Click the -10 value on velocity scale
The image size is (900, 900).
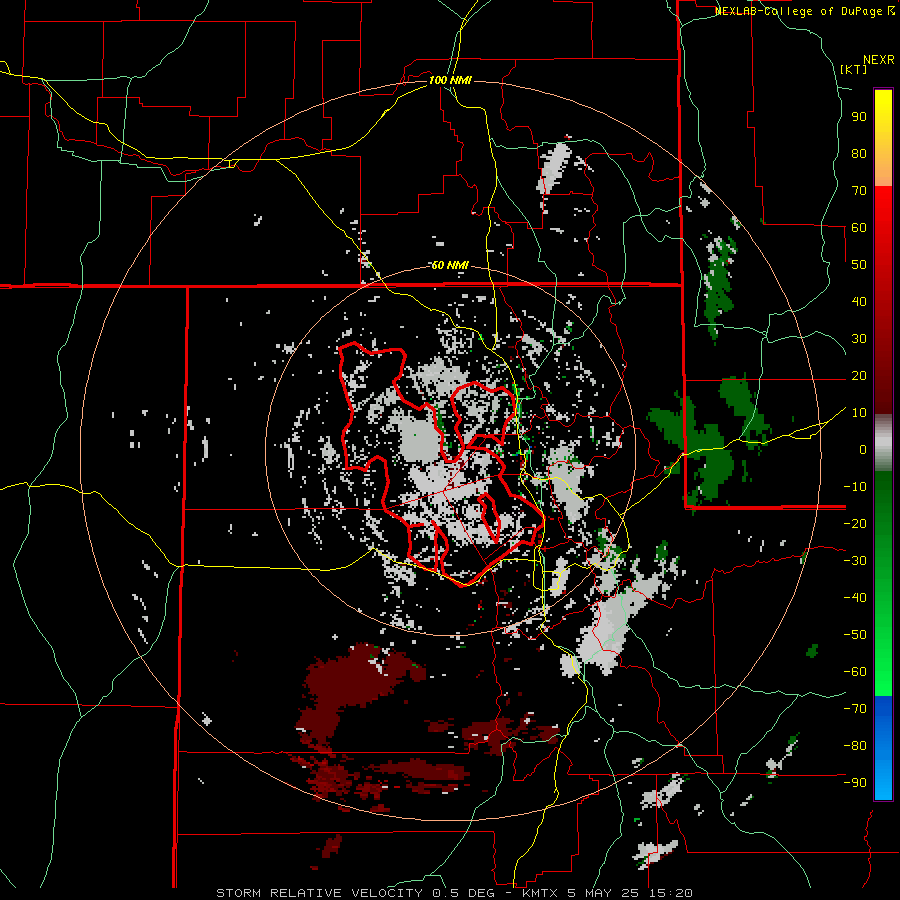tap(855, 487)
